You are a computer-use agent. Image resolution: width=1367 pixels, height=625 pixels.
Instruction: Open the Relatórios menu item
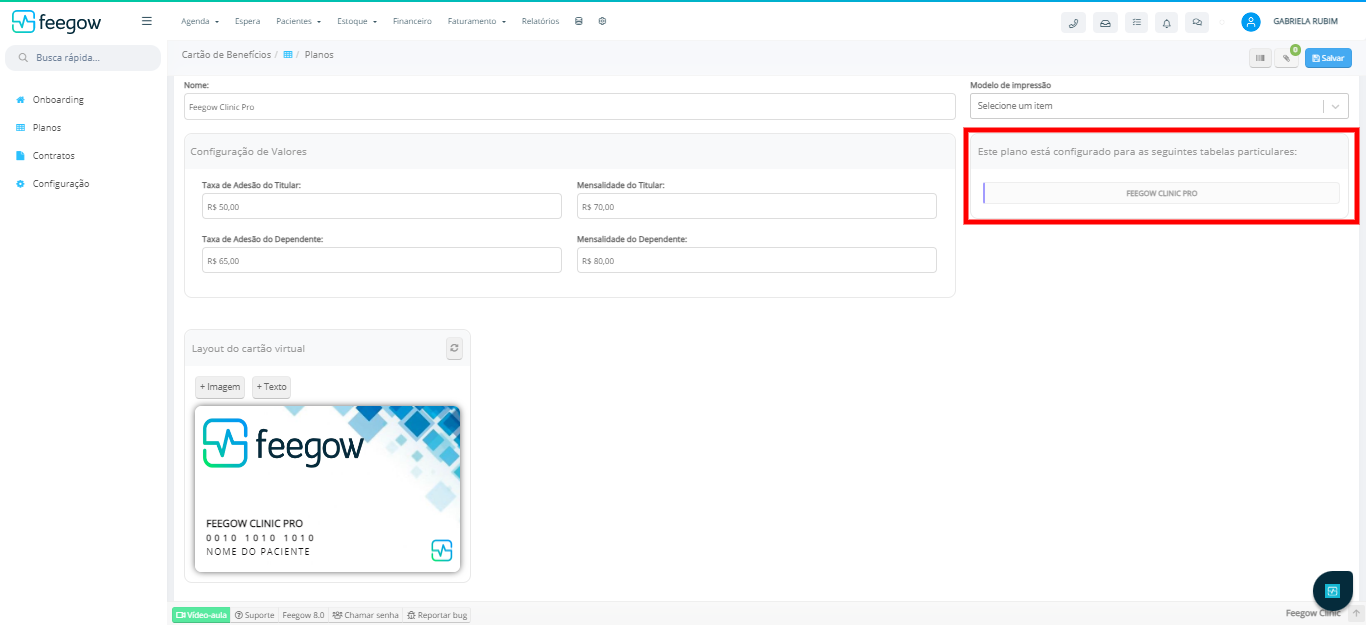pyautogui.click(x=540, y=21)
